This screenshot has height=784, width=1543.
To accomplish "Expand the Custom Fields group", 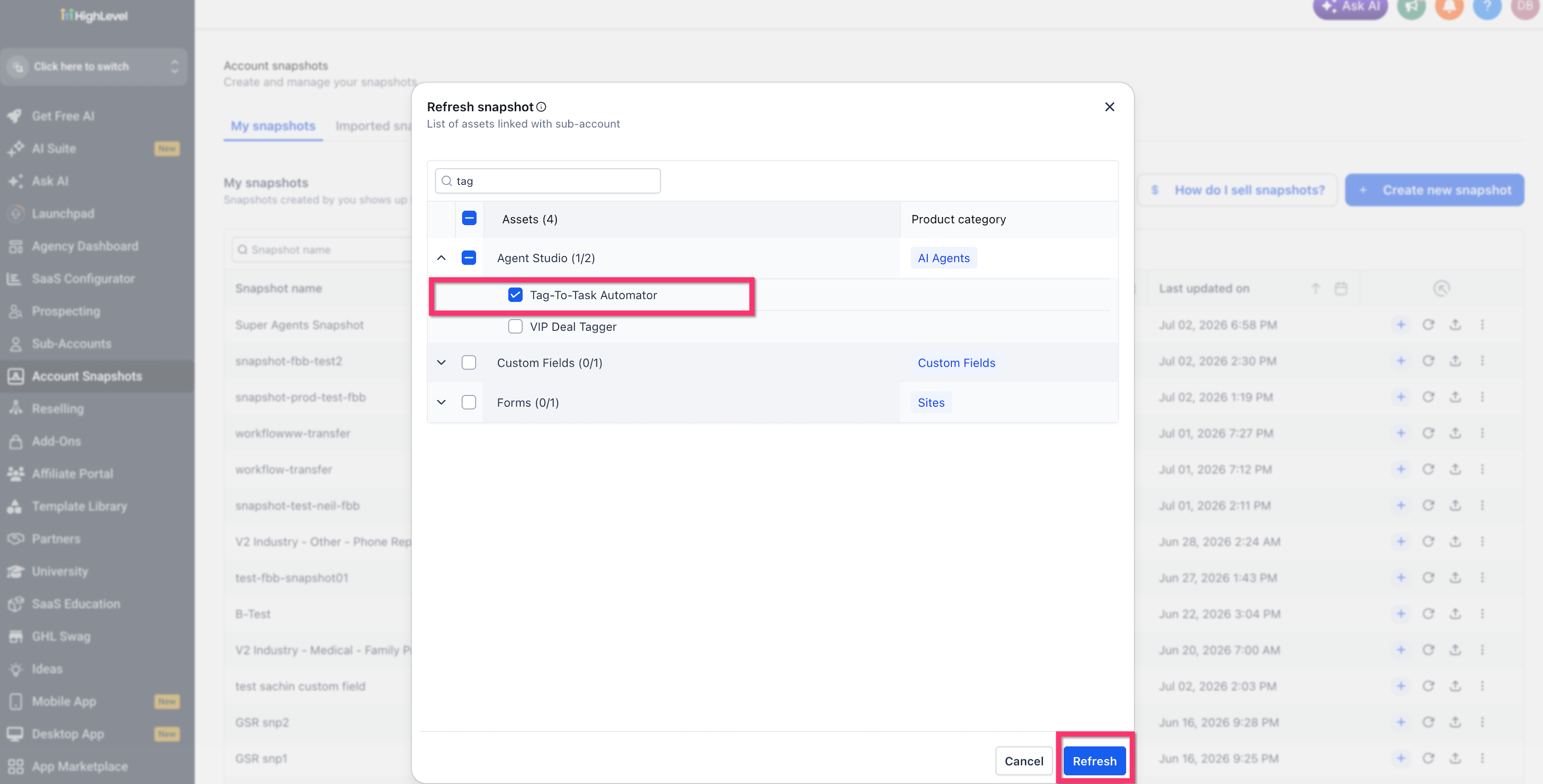I will (441, 362).
